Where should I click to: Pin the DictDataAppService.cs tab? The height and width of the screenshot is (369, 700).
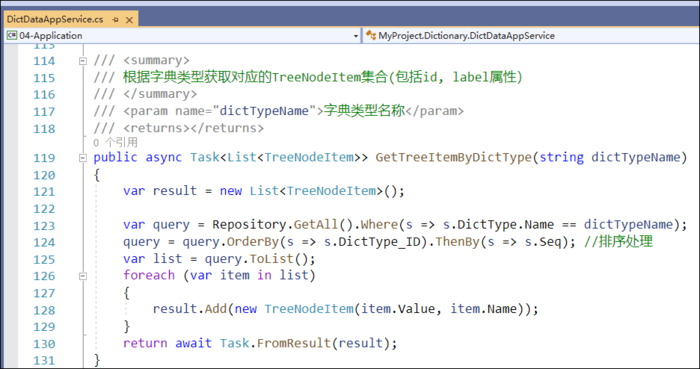tap(116, 20)
